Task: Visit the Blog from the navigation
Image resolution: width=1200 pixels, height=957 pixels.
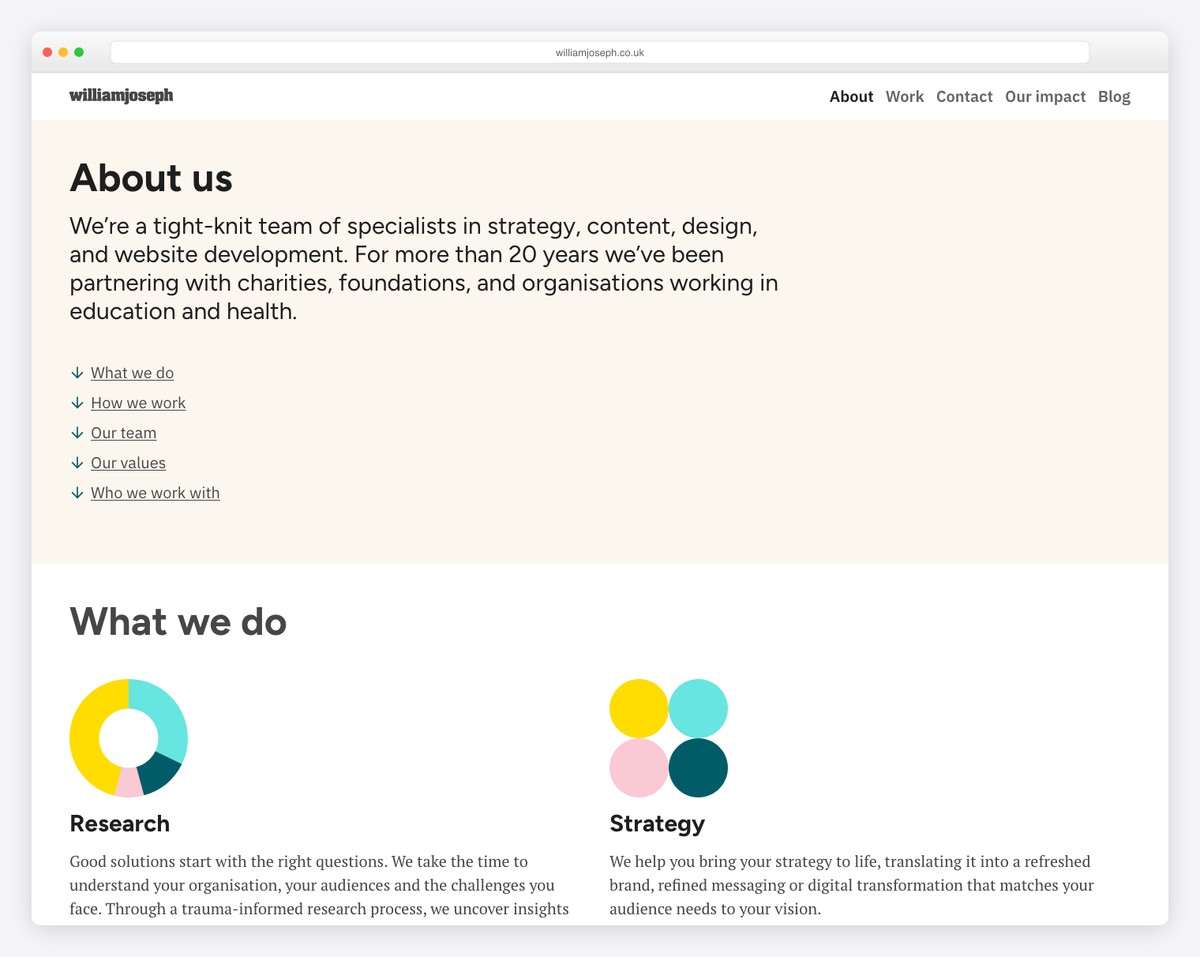Action: pos(1114,97)
